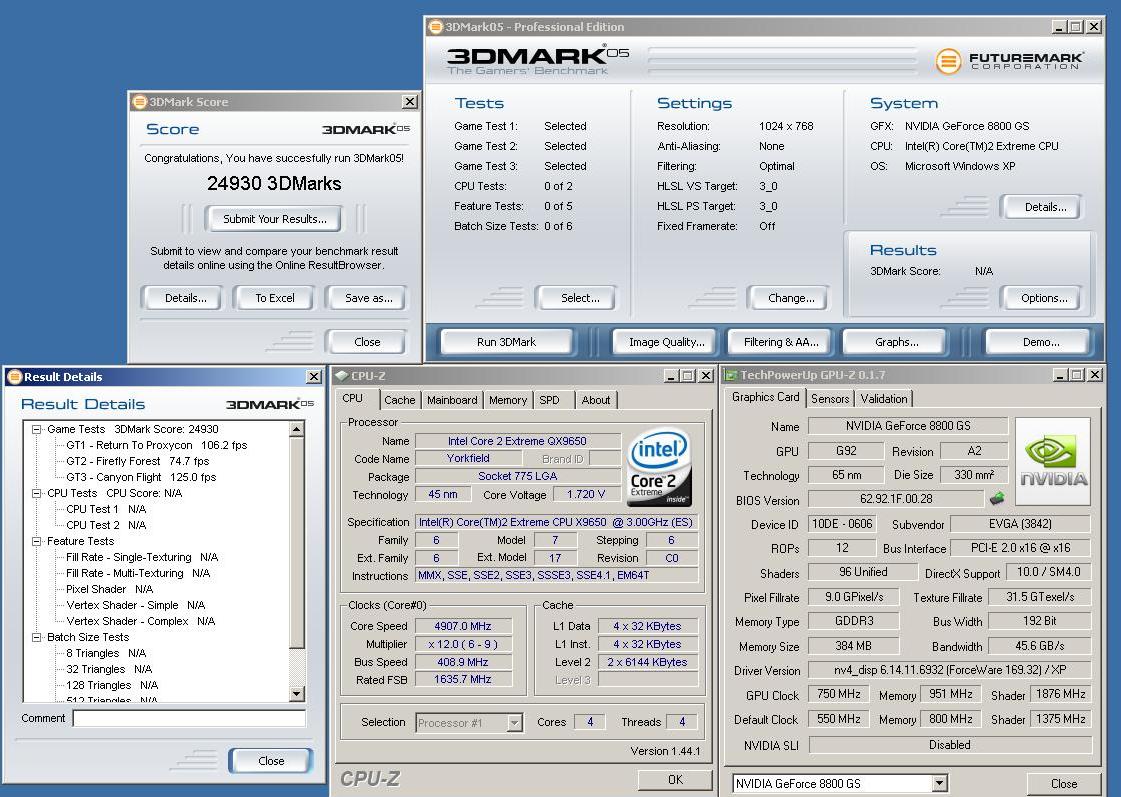Open the GPU selection dropdown in GPU-Z
Image resolution: width=1121 pixels, height=797 pixels.
pyautogui.click(x=939, y=783)
